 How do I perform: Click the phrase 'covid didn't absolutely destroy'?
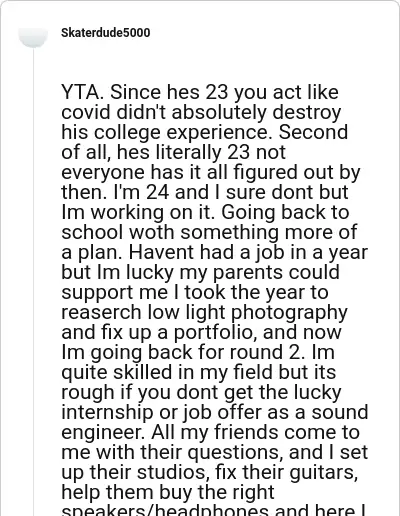pos(201,112)
